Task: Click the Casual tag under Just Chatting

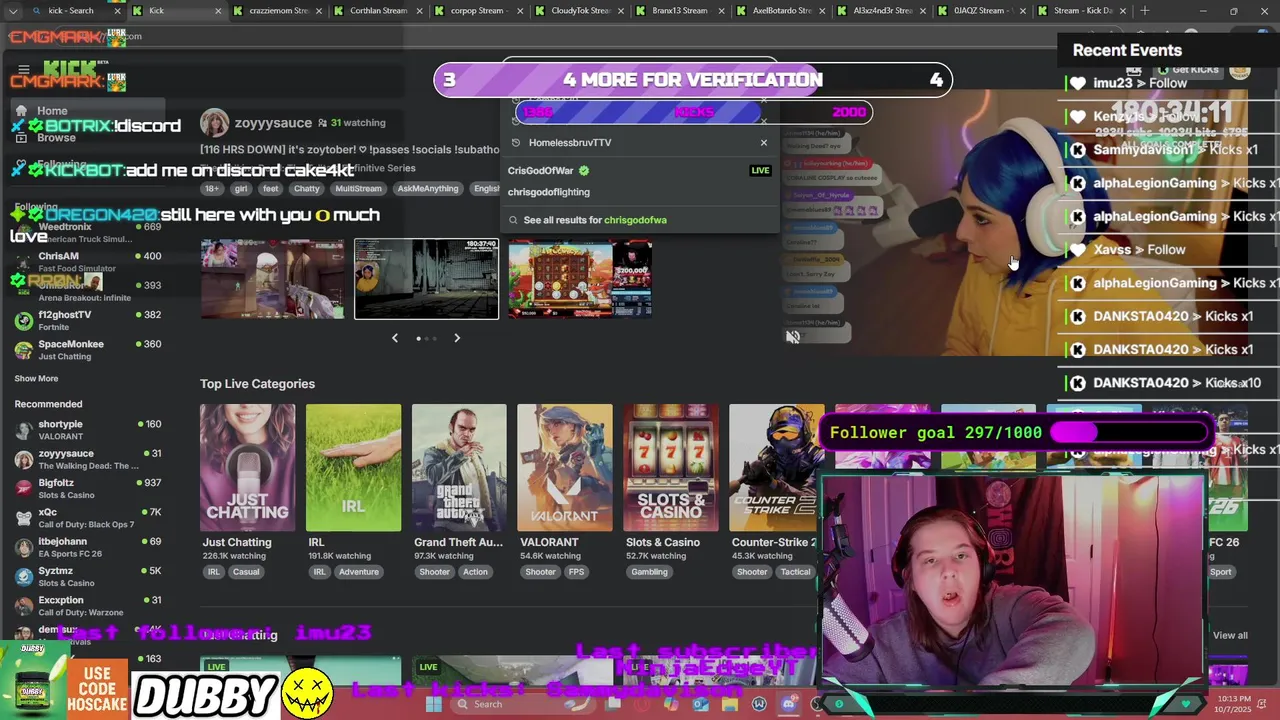Action: click(246, 572)
